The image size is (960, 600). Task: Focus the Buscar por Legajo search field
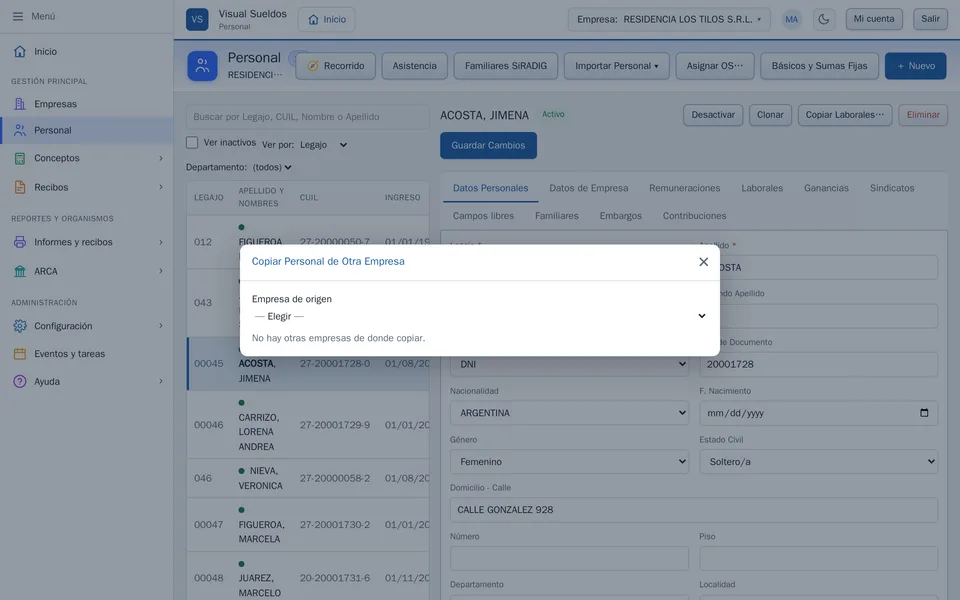point(307,117)
